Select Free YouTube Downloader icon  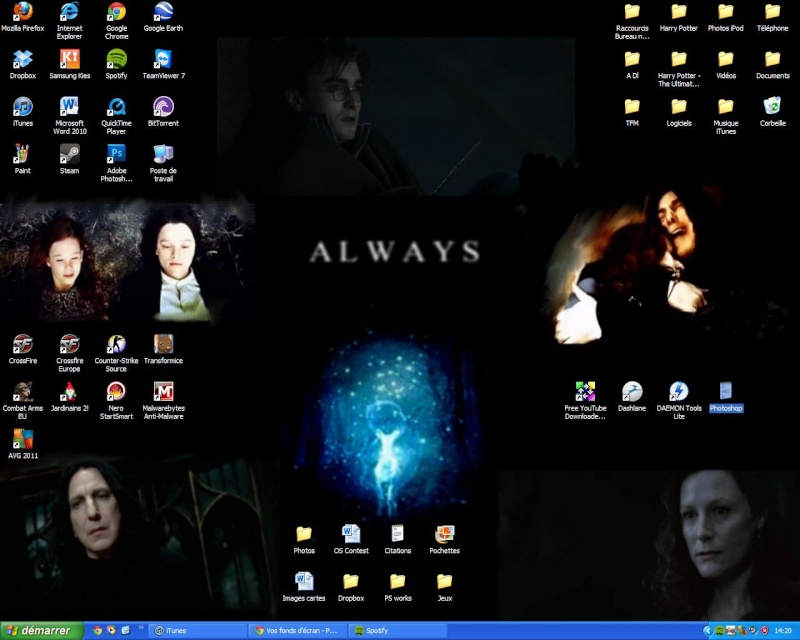(585, 401)
